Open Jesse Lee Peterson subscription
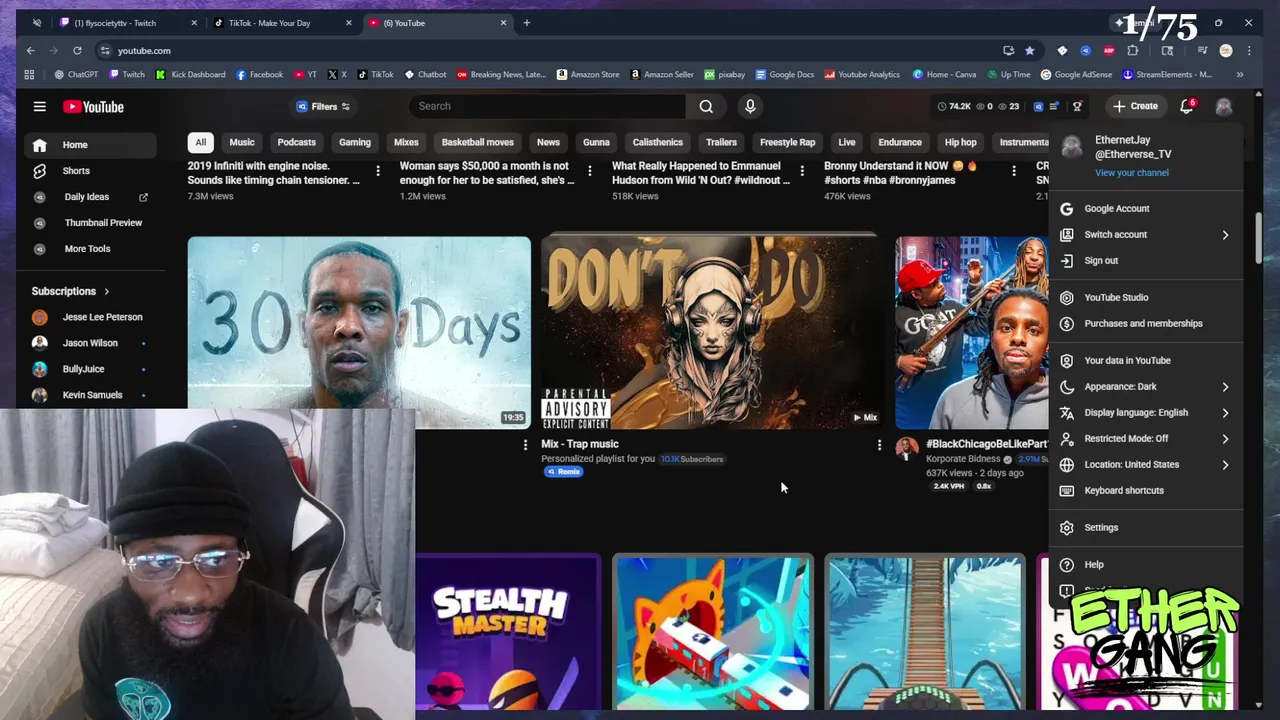Viewport: 1280px width, 720px height. pos(90,317)
